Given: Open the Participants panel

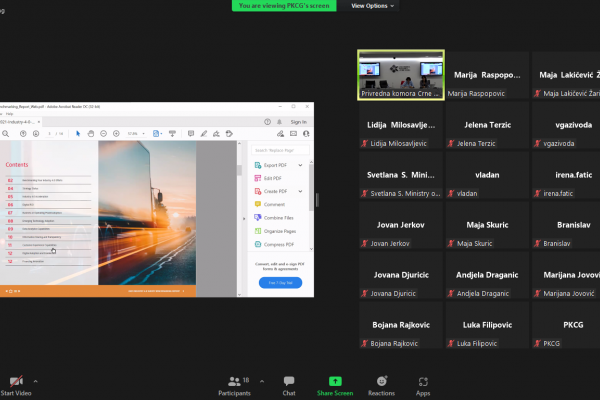Looking at the screenshot, I should [234, 386].
